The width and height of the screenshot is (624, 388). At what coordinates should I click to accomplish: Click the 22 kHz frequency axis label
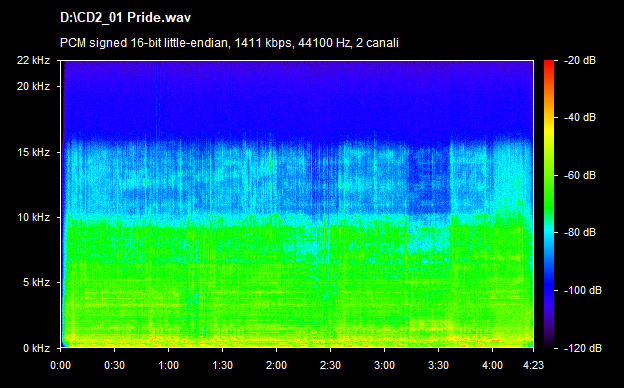click(33, 60)
